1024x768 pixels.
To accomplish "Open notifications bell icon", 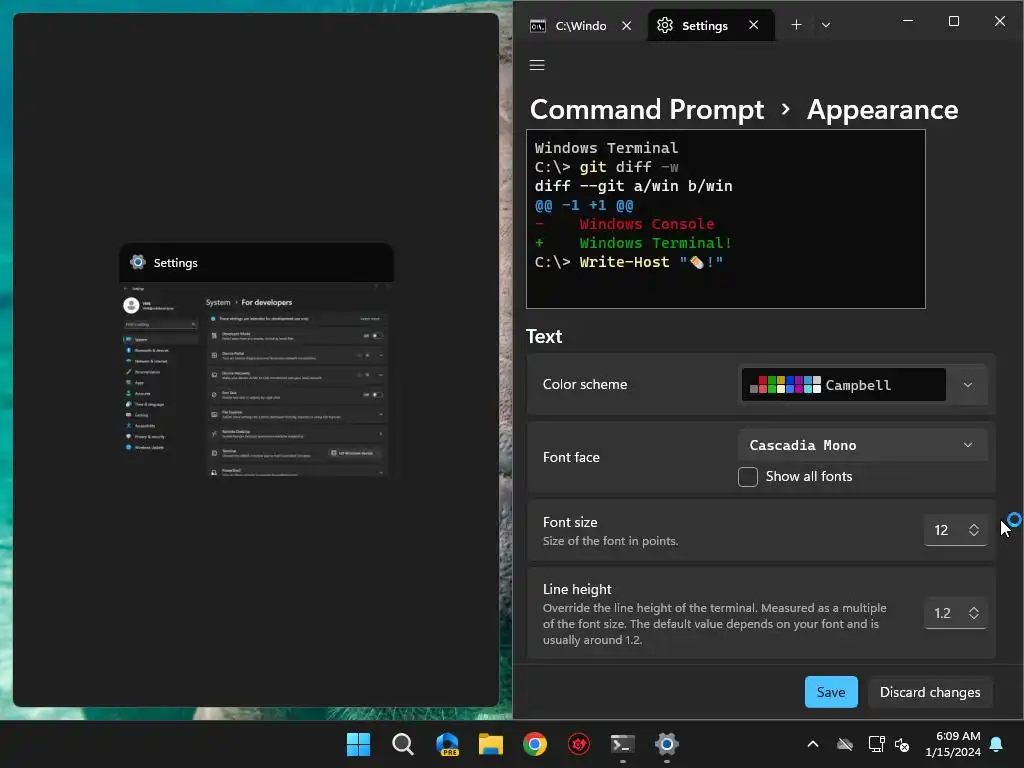I will pyautogui.click(x=997, y=744).
